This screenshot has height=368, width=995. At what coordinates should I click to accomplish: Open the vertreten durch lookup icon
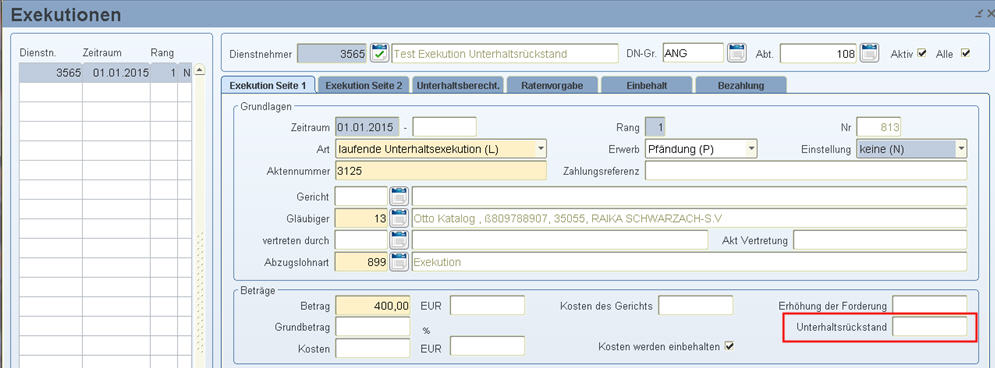(399, 240)
